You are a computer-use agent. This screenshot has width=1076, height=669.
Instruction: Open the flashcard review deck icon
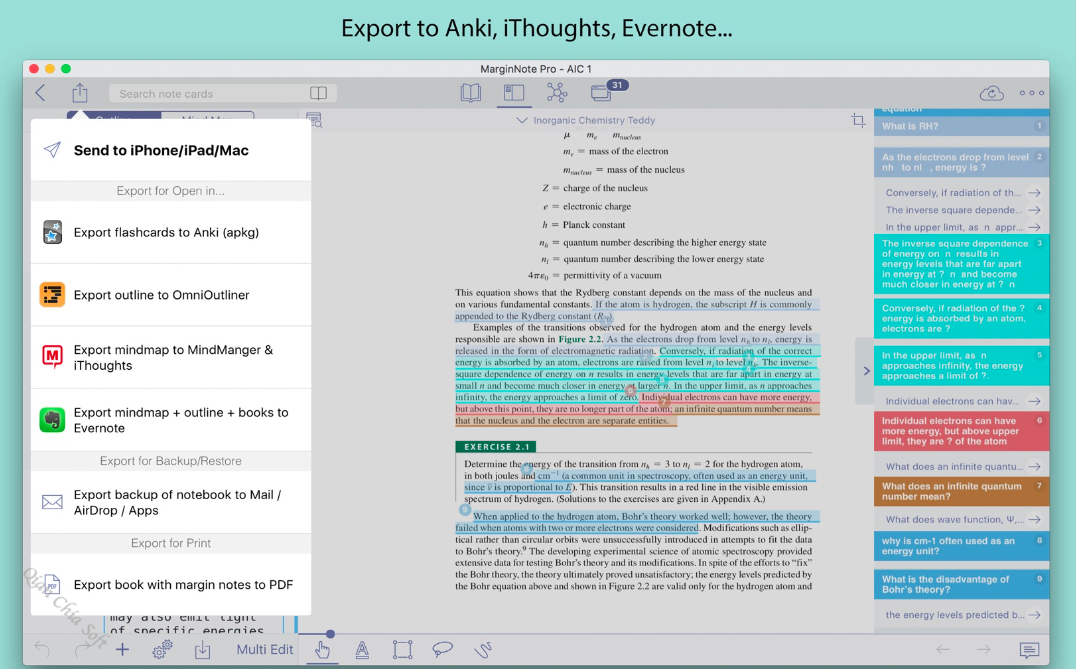[x=601, y=93]
